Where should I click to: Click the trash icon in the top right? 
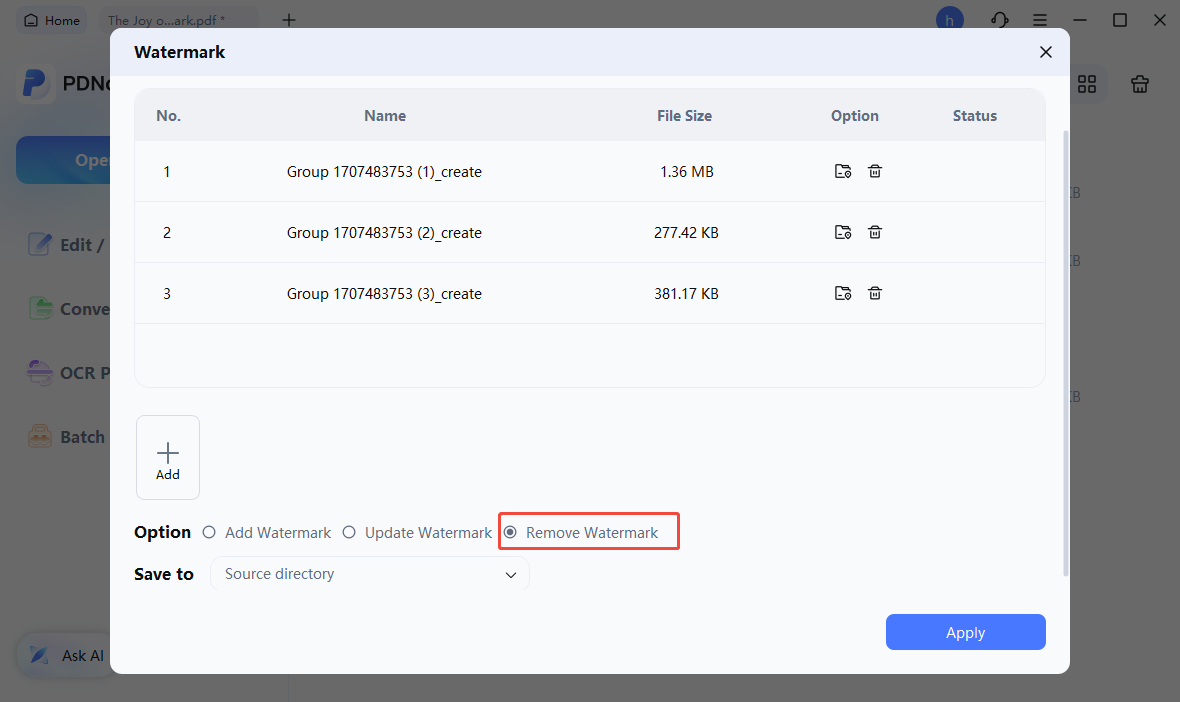(x=1139, y=84)
